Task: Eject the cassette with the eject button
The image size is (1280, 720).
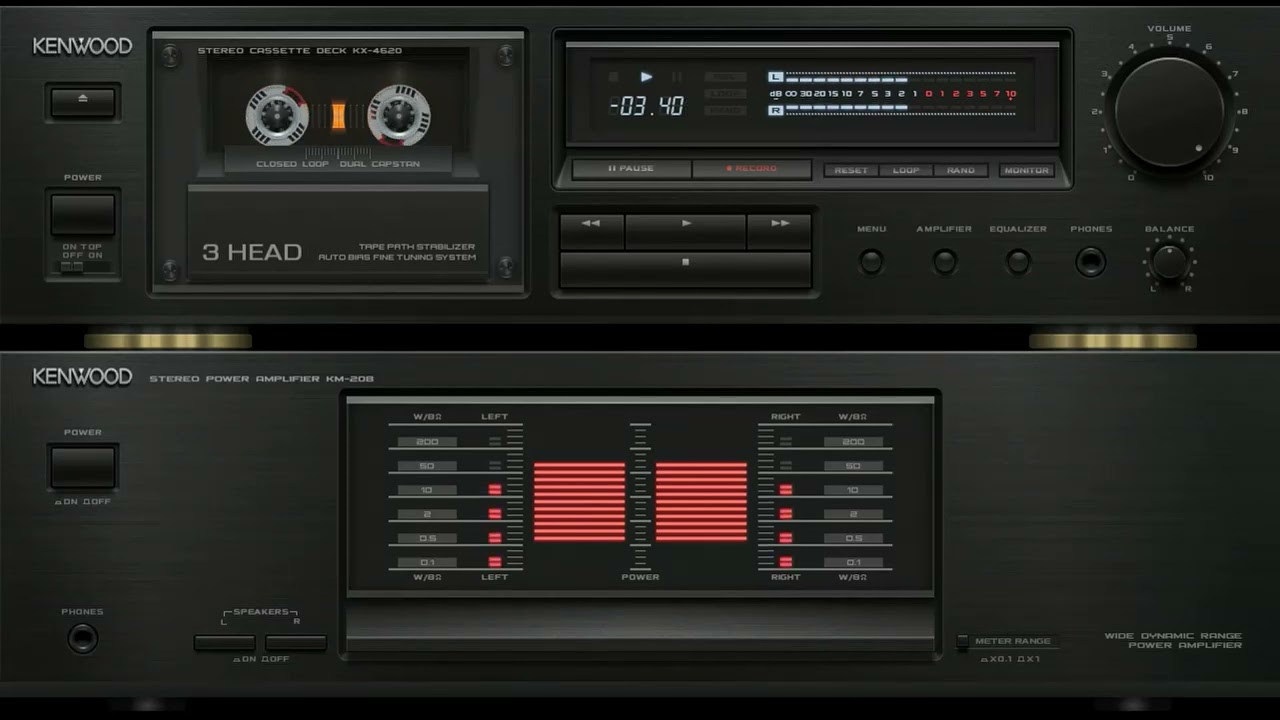Action: click(x=83, y=102)
